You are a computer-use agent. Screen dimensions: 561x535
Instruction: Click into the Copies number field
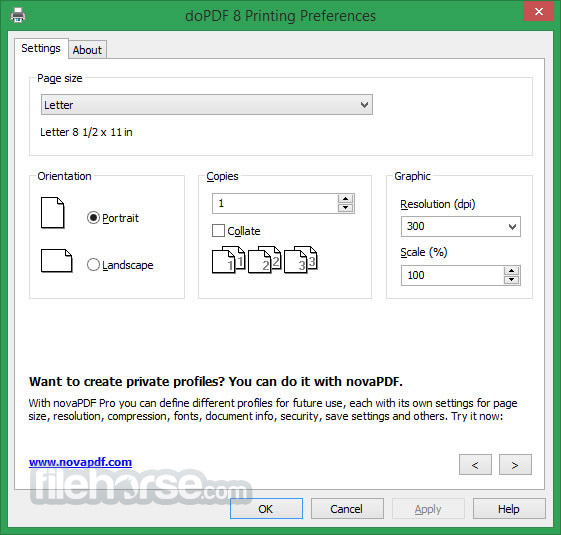[x=275, y=204]
